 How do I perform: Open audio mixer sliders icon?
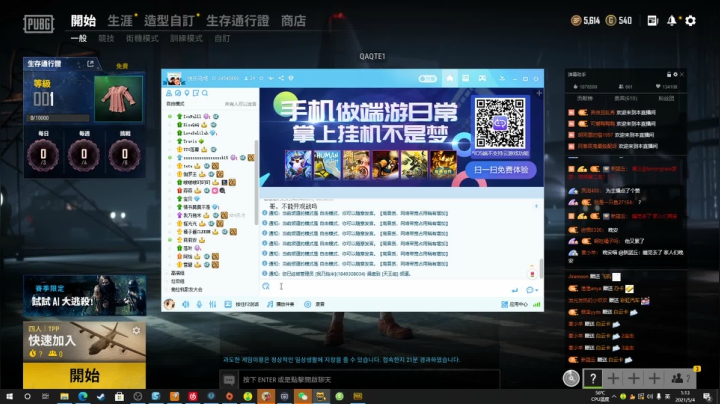point(213,304)
